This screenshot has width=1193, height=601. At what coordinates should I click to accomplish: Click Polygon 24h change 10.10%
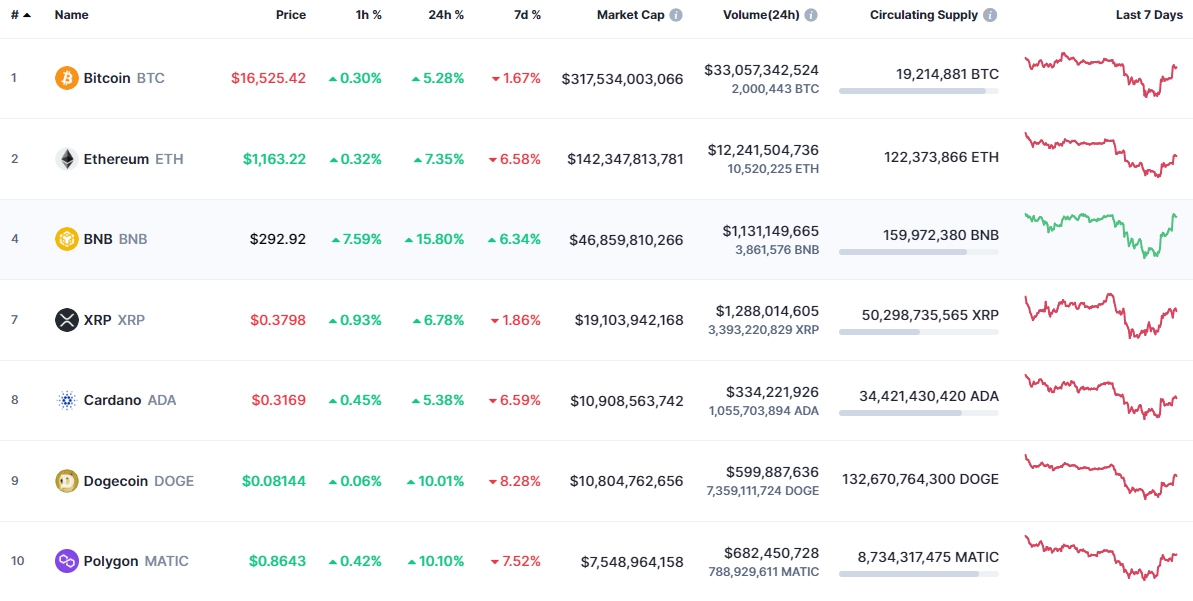[436, 561]
